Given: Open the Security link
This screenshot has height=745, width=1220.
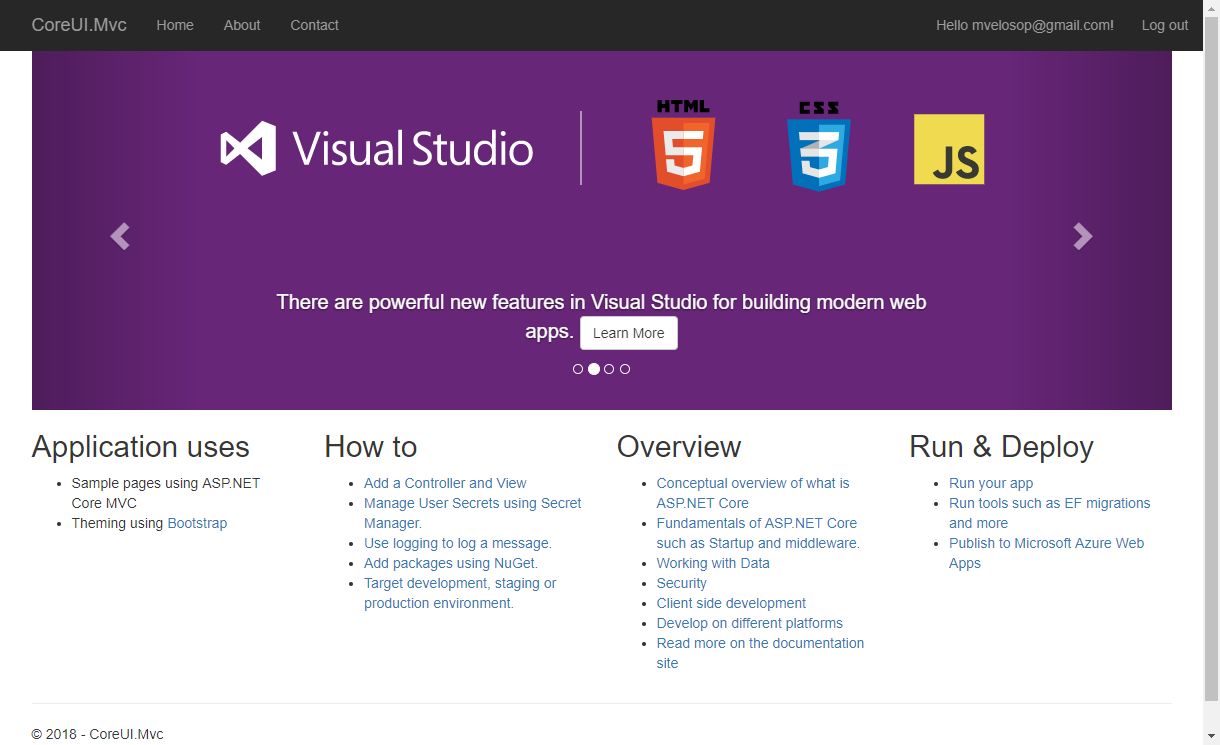Looking at the screenshot, I should 682,583.
